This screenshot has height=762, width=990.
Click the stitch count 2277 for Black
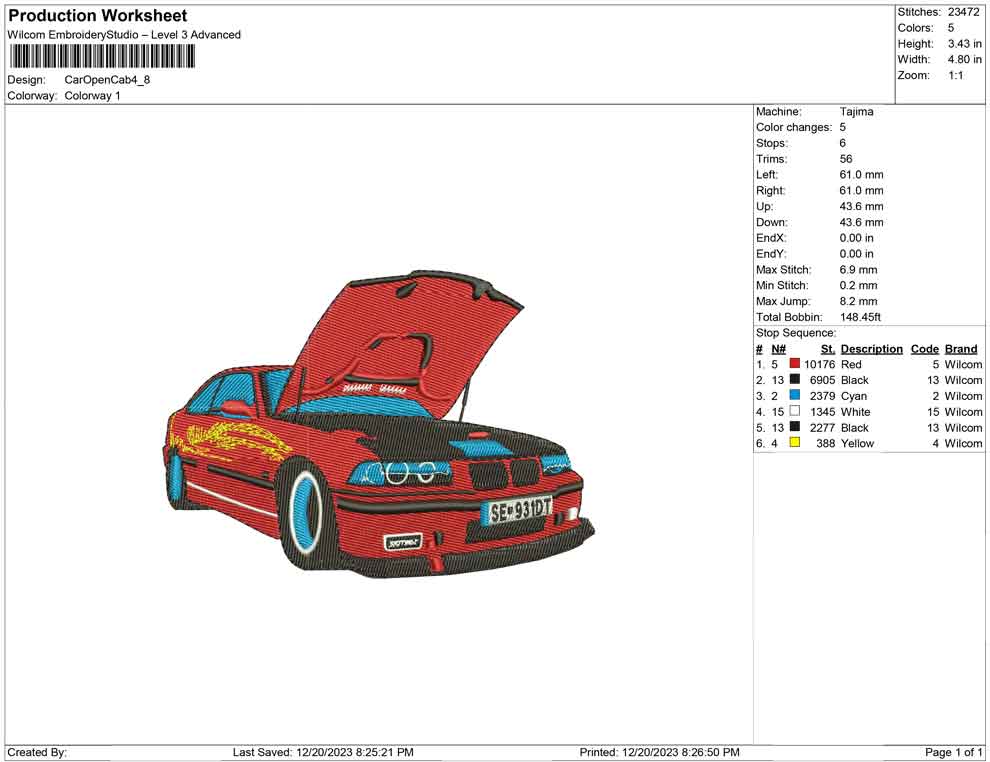[823, 427]
